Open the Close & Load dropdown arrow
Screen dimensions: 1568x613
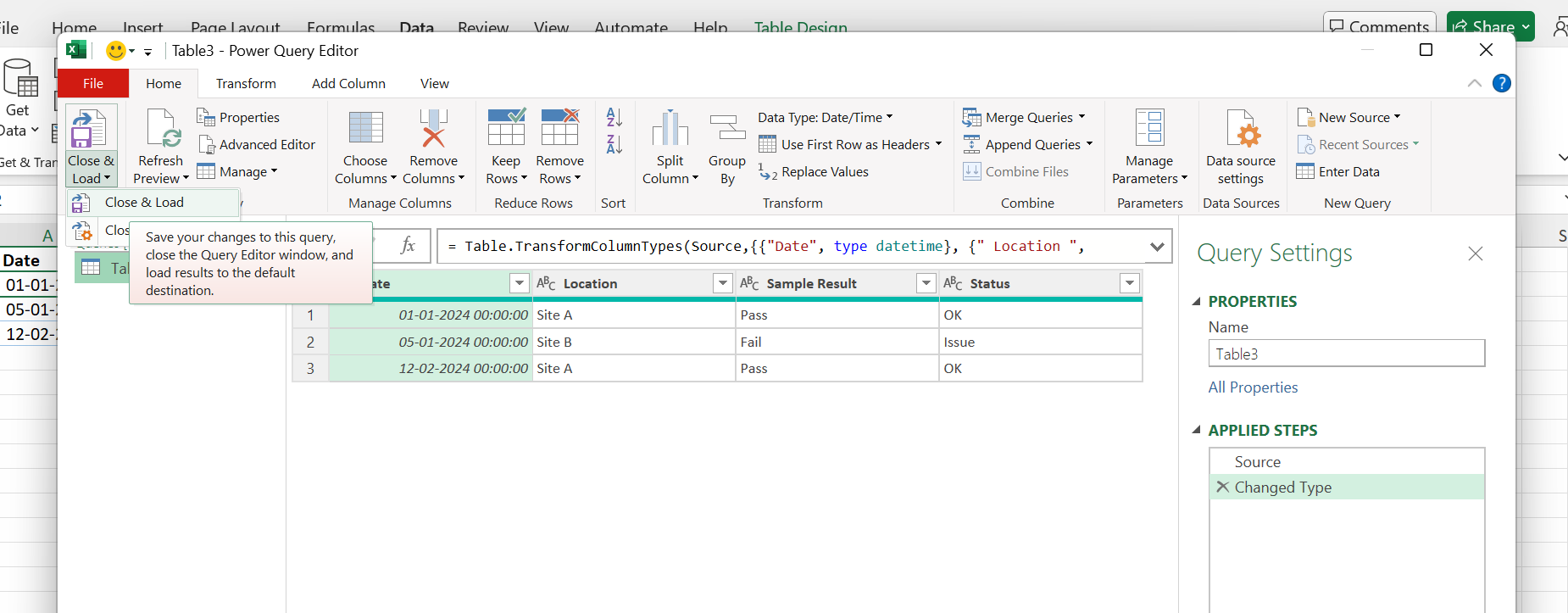coord(107,178)
